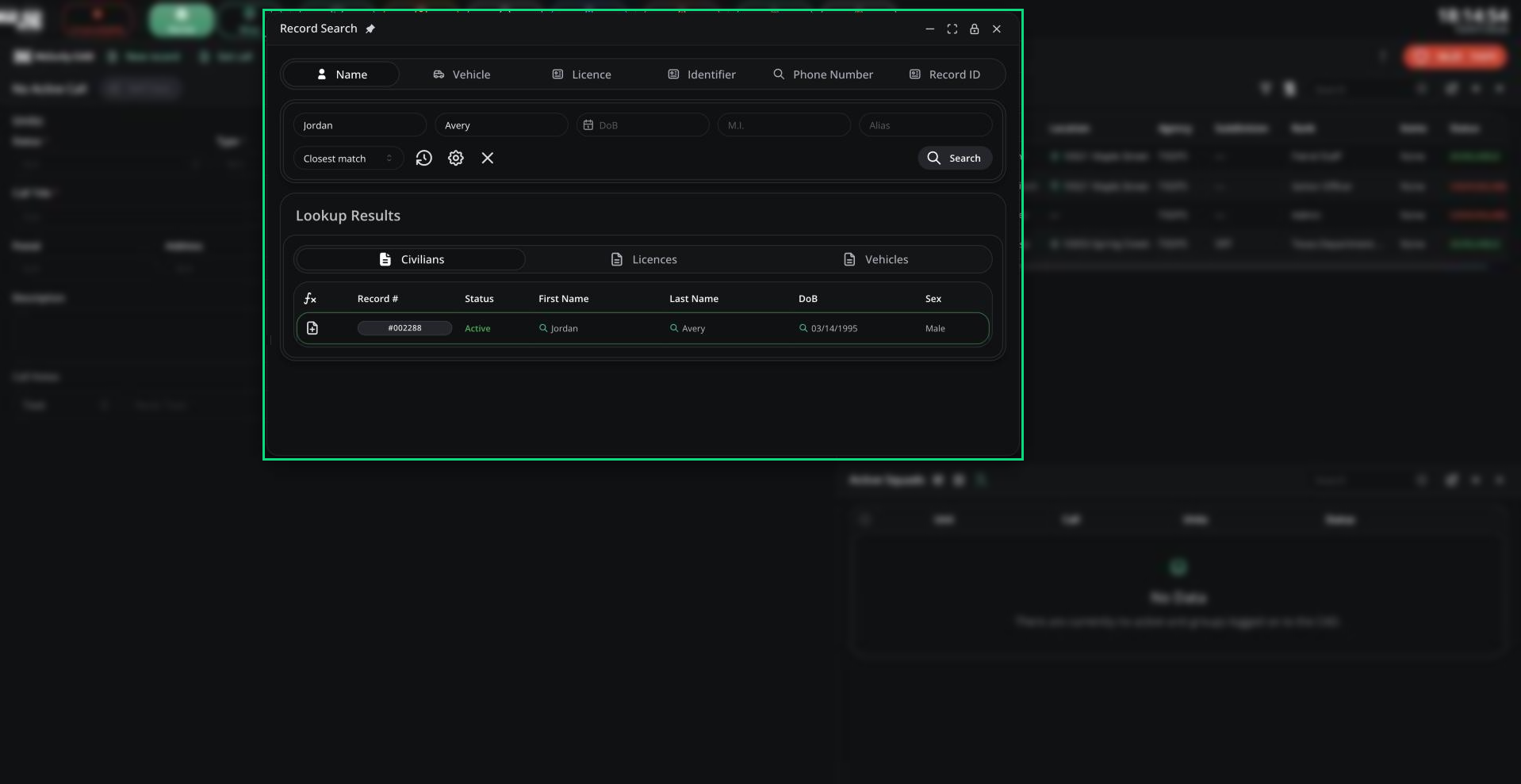Close the Record Search window
This screenshot has width=1521, height=784.
pyautogui.click(x=997, y=29)
